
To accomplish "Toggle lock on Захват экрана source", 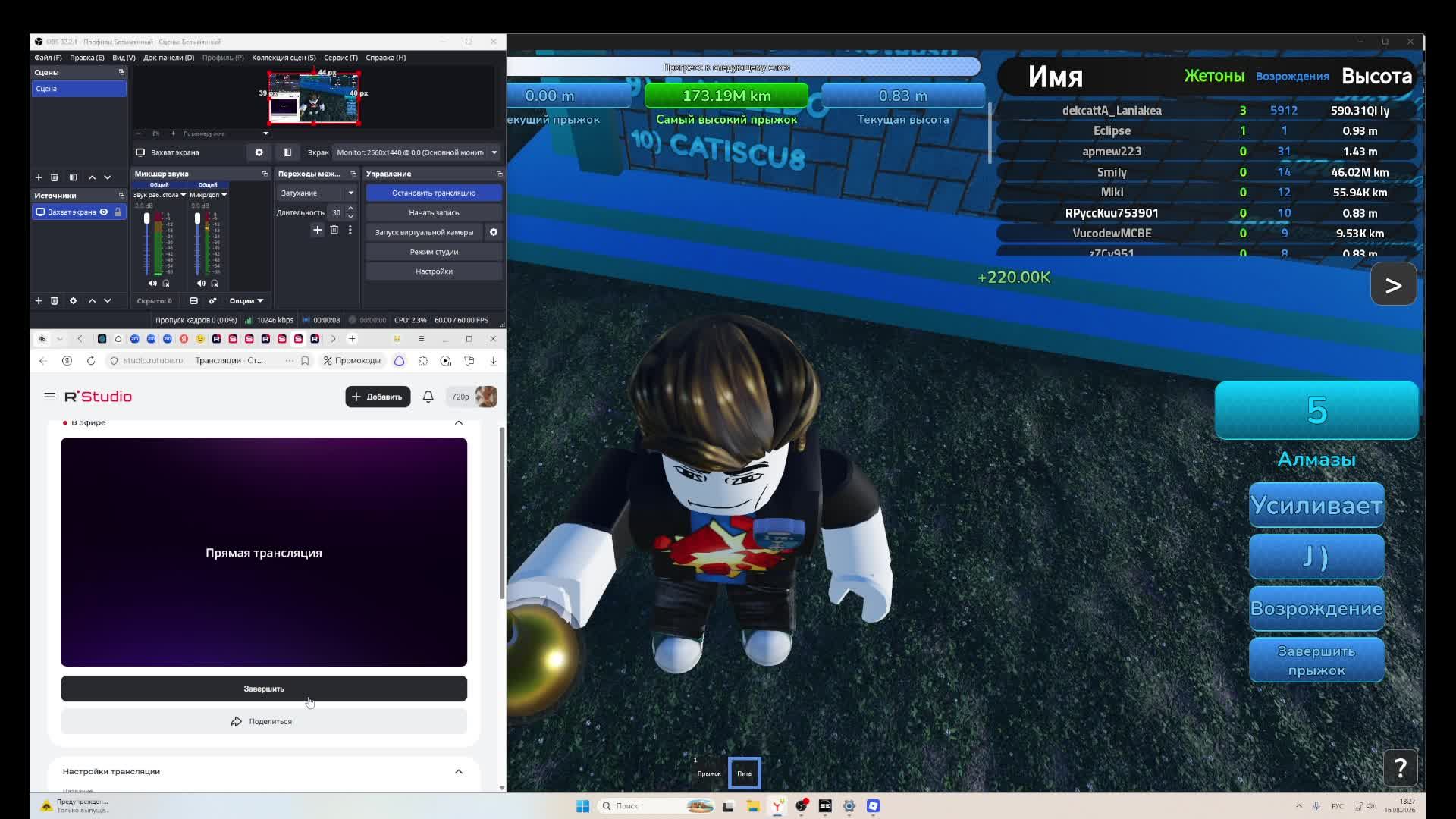I will point(118,212).
